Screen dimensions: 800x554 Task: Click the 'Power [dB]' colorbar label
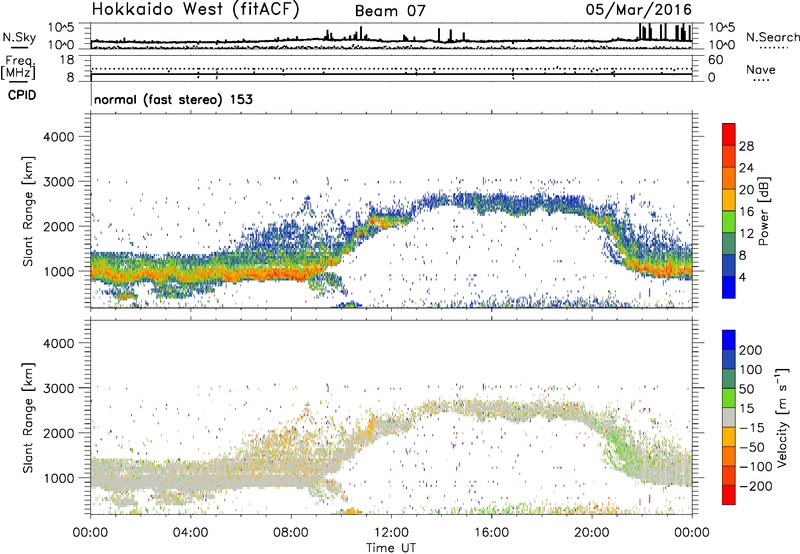click(x=763, y=211)
